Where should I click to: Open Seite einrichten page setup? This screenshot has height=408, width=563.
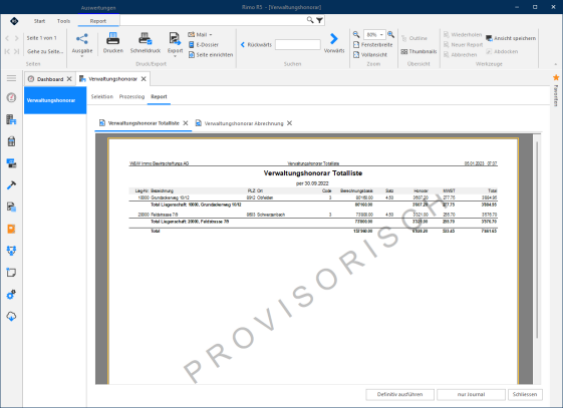pos(211,55)
